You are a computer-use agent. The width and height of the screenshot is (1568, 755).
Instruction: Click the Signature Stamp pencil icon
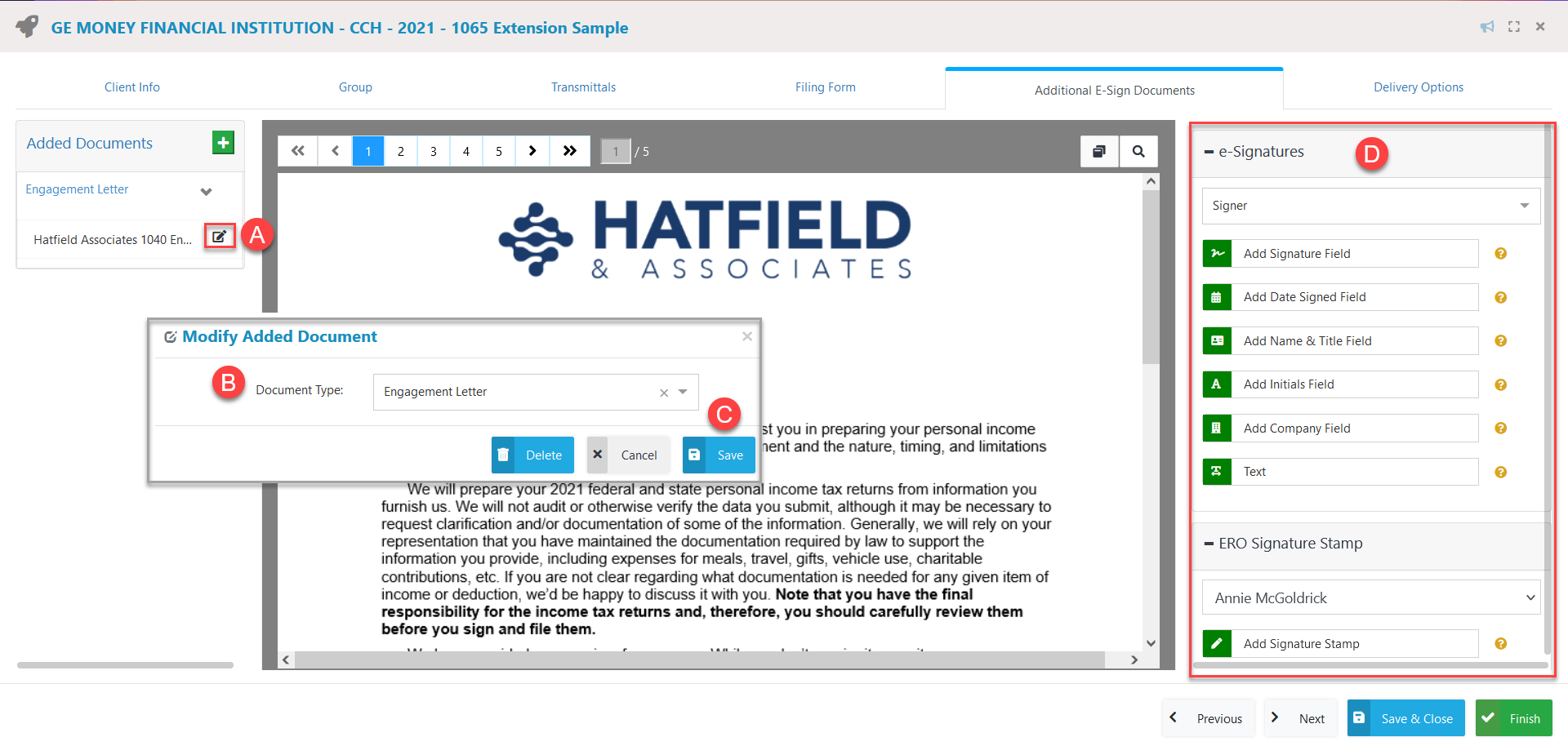(x=1217, y=644)
